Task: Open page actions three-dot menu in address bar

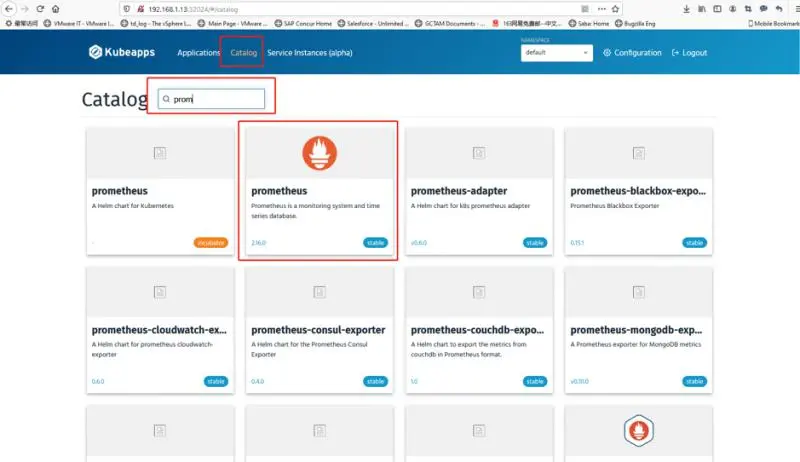Action: [x=602, y=9]
